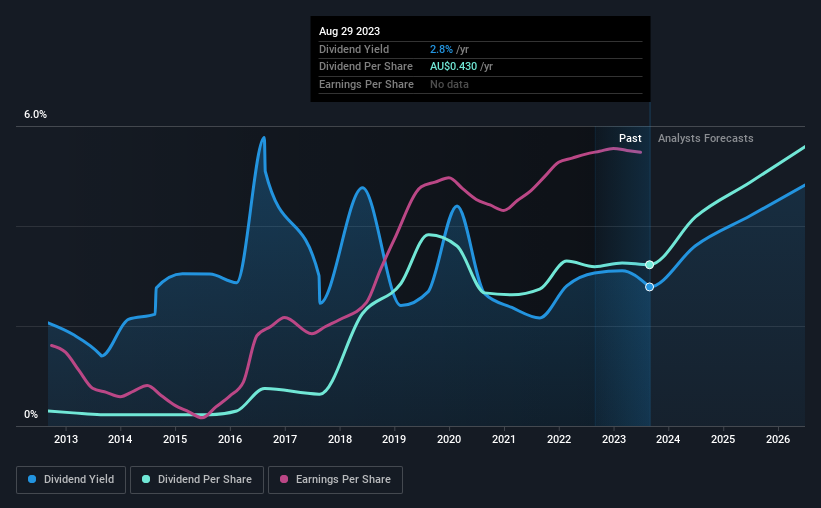Click the 2025 x-axis label
The width and height of the screenshot is (821, 508).
coord(723,439)
